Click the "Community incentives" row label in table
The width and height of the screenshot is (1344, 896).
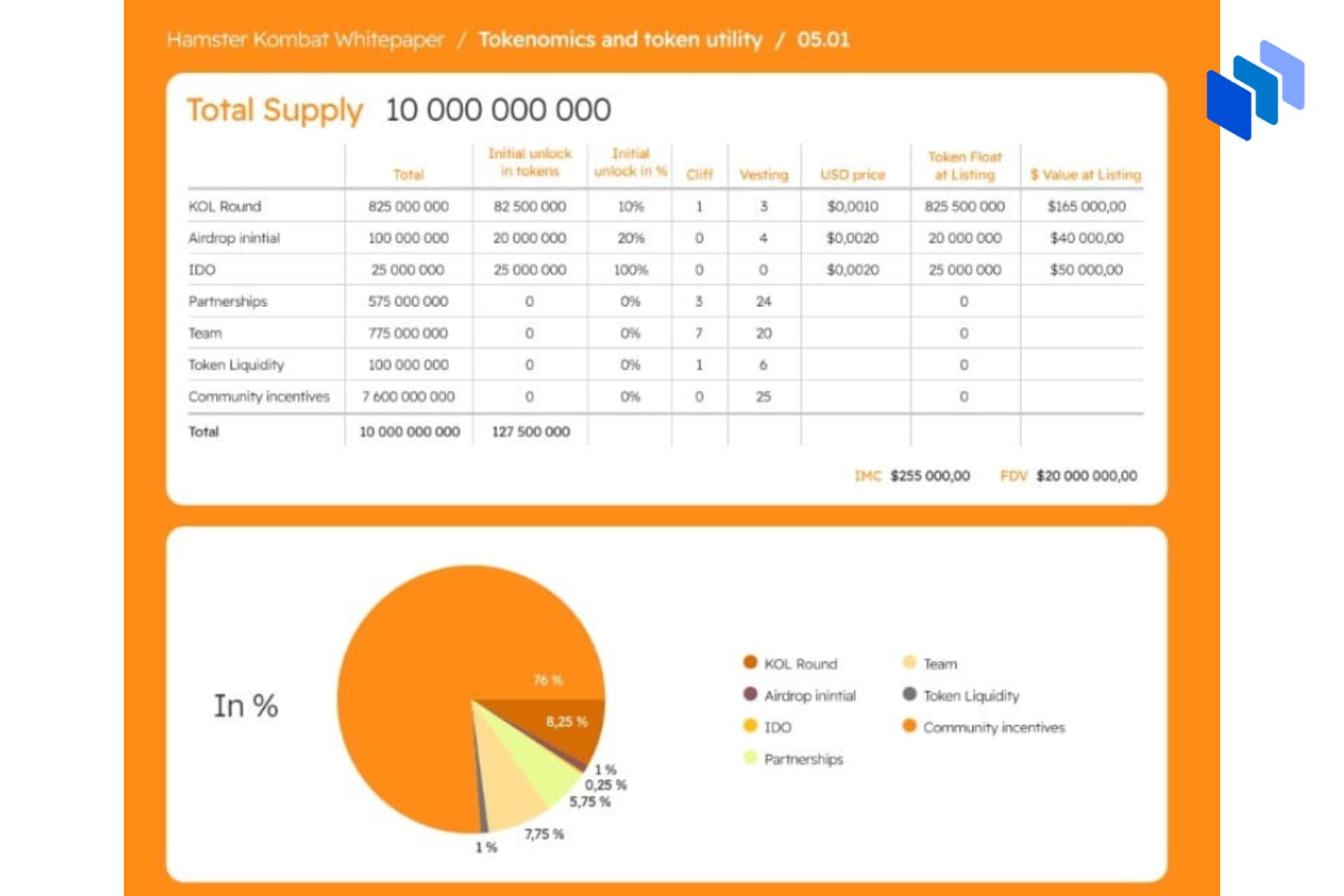coord(259,397)
